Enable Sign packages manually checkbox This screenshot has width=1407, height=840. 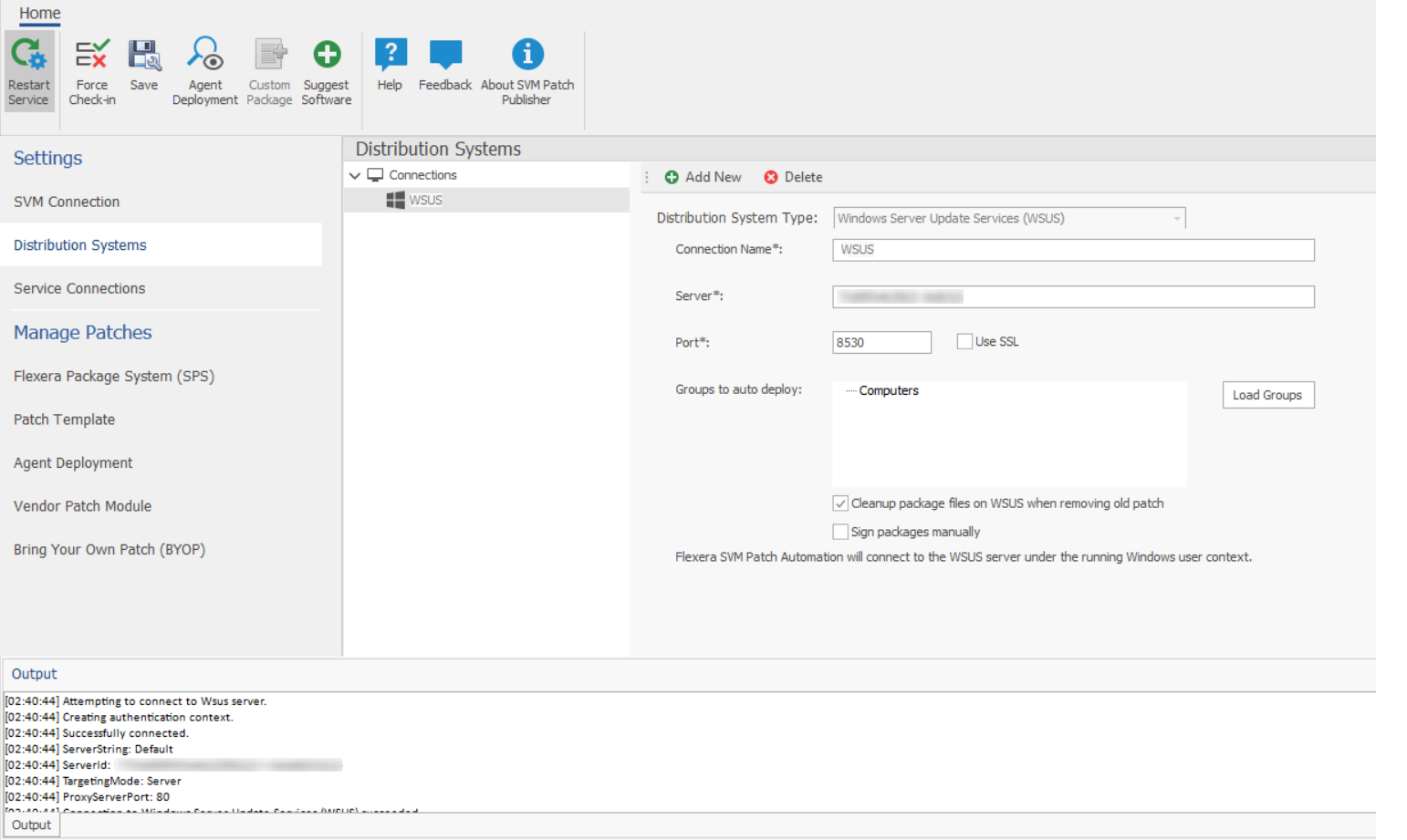[840, 532]
